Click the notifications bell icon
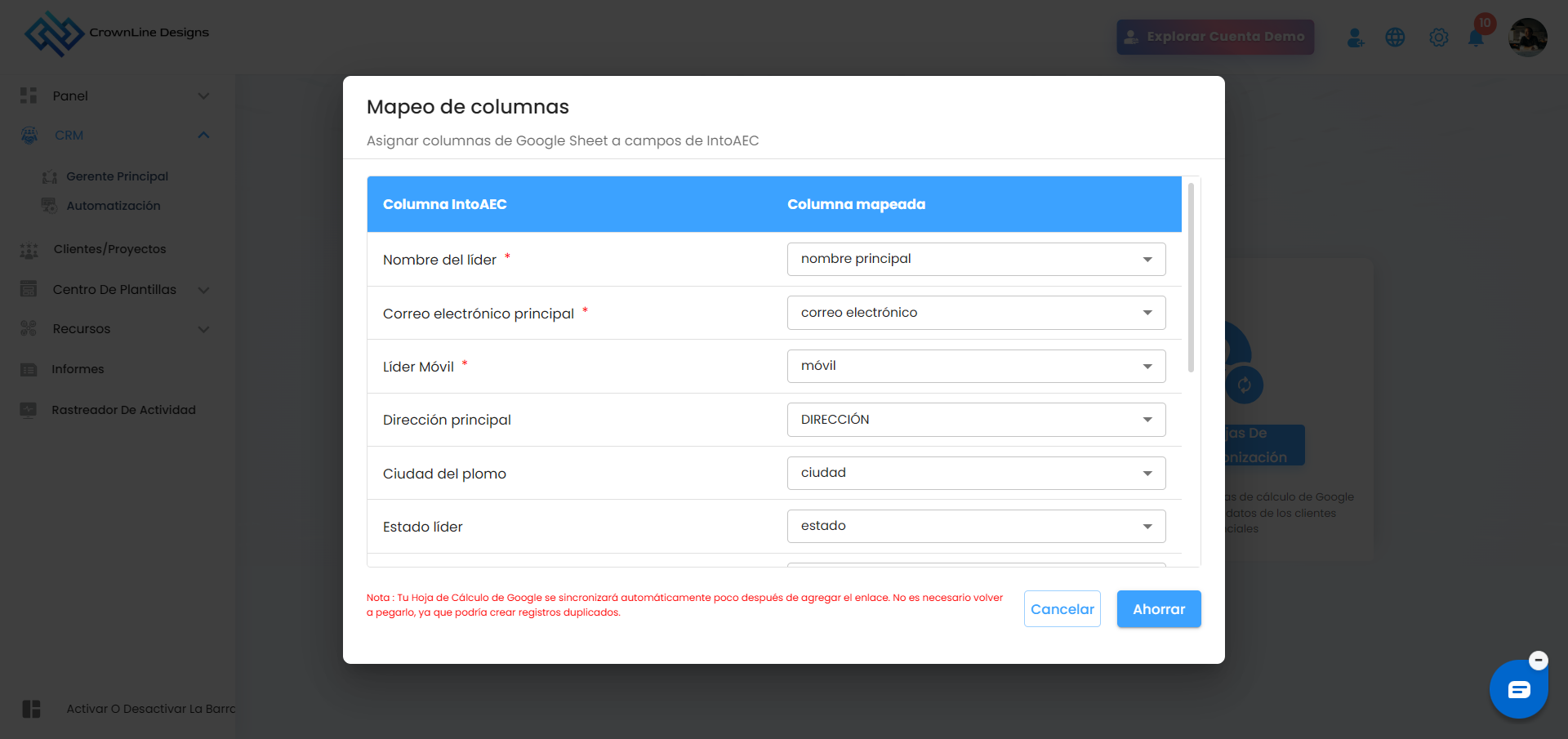Image resolution: width=1568 pixels, height=739 pixels. (x=1476, y=38)
